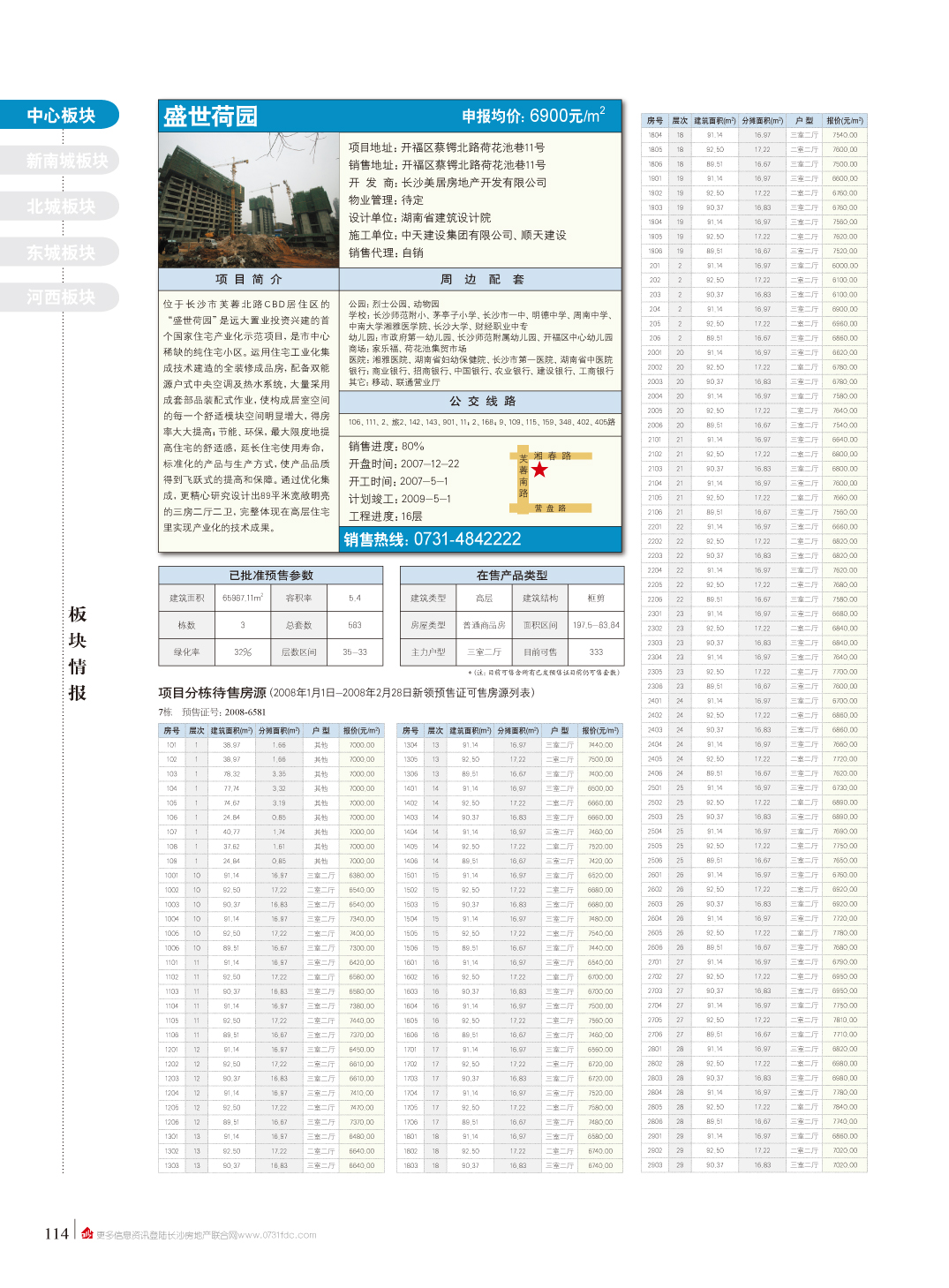
Task: Click the 开盘时间 2007-12-22 text
Action: 404,464
